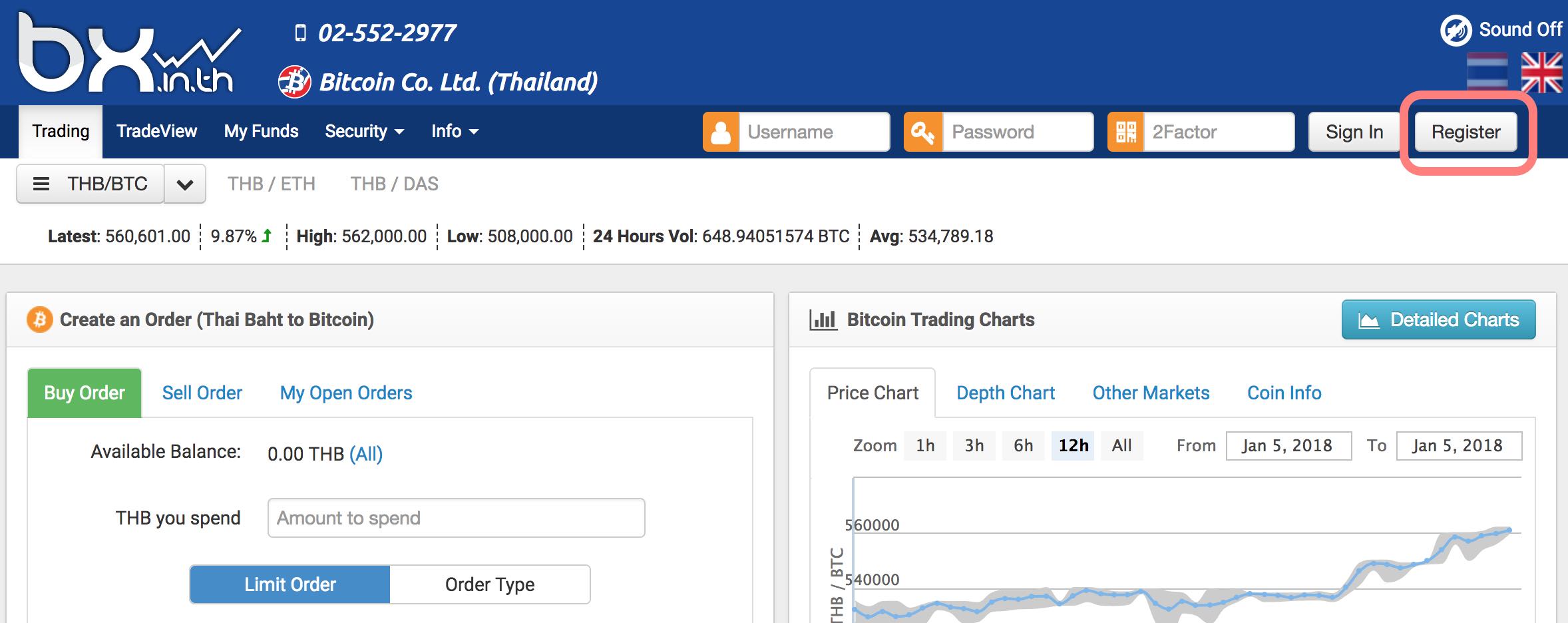The height and width of the screenshot is (623, 1568).
Task: Click the orange user icon beside Username
Action: [721, 132]
